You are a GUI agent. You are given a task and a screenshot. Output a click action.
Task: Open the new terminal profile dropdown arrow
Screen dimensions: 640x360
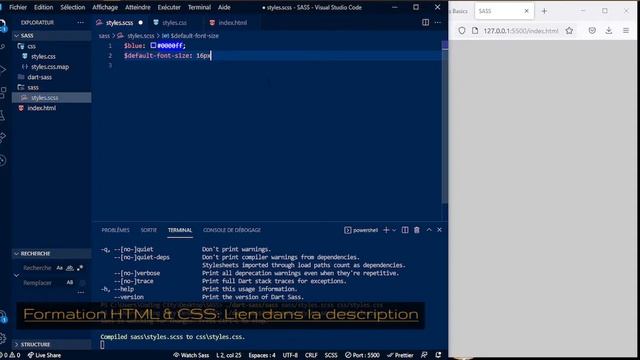pyautogui.click(x=394, y=230)
